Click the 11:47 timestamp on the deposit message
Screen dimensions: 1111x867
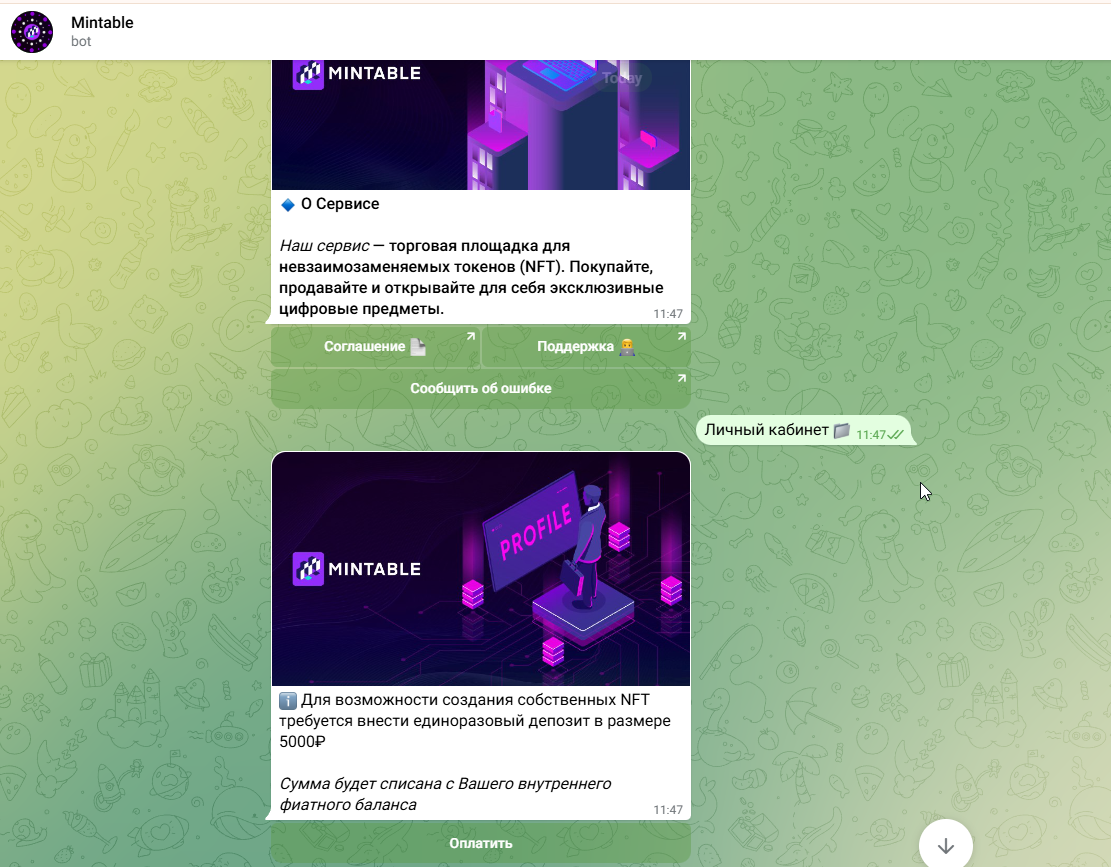click(x=667, y=810)
